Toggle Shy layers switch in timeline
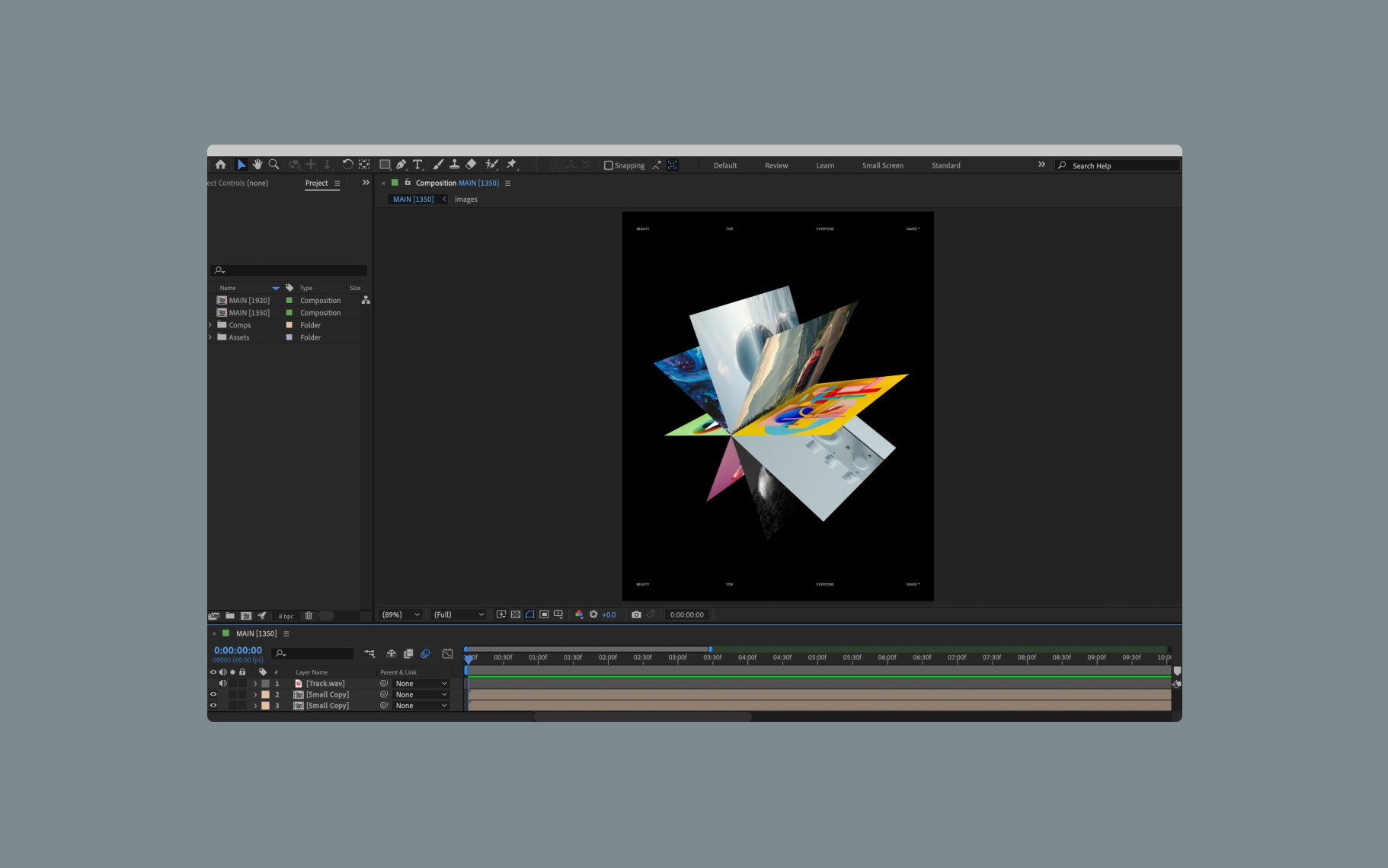Screen dimensions: 1388x868 [392, 653]
